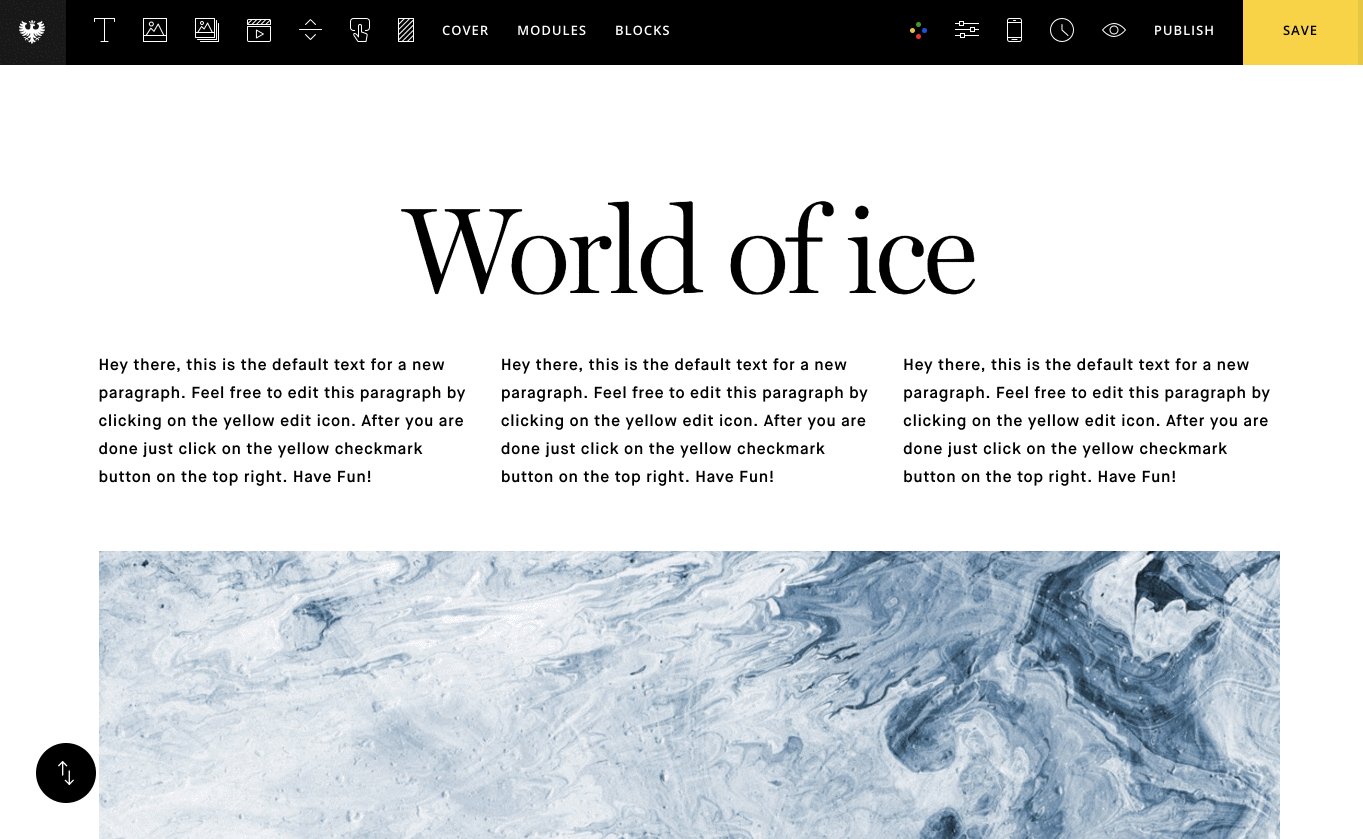Screen dimensions: 1363x839
Task: Select the striped background pattern icon
Action: (x=406, y=31)
